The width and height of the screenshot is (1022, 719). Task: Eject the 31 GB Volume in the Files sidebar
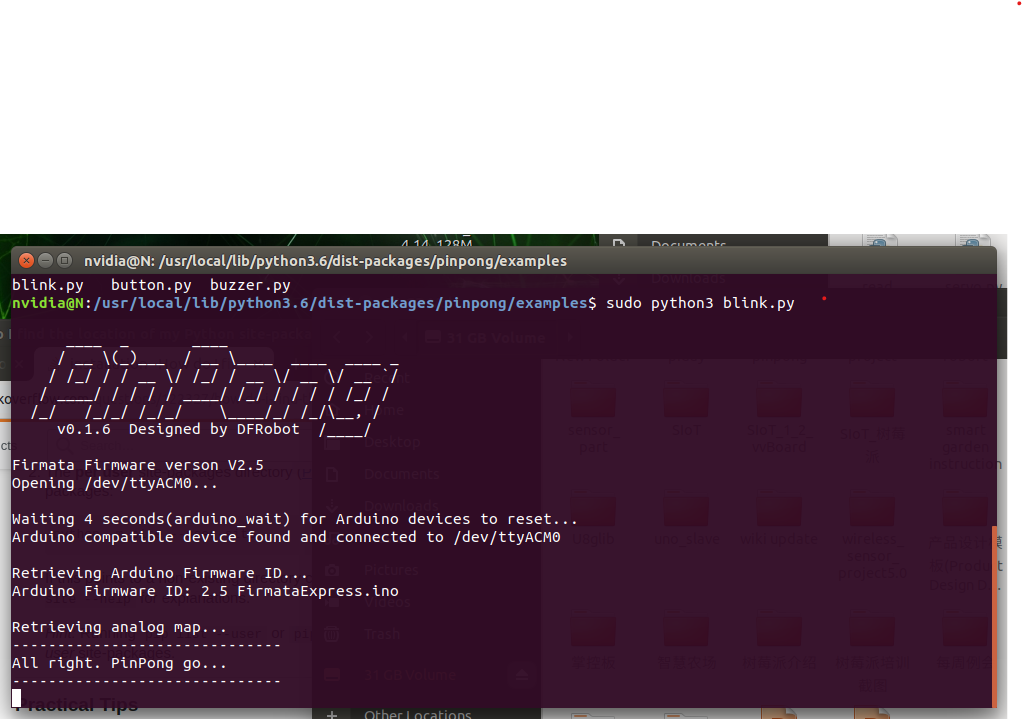522,675
